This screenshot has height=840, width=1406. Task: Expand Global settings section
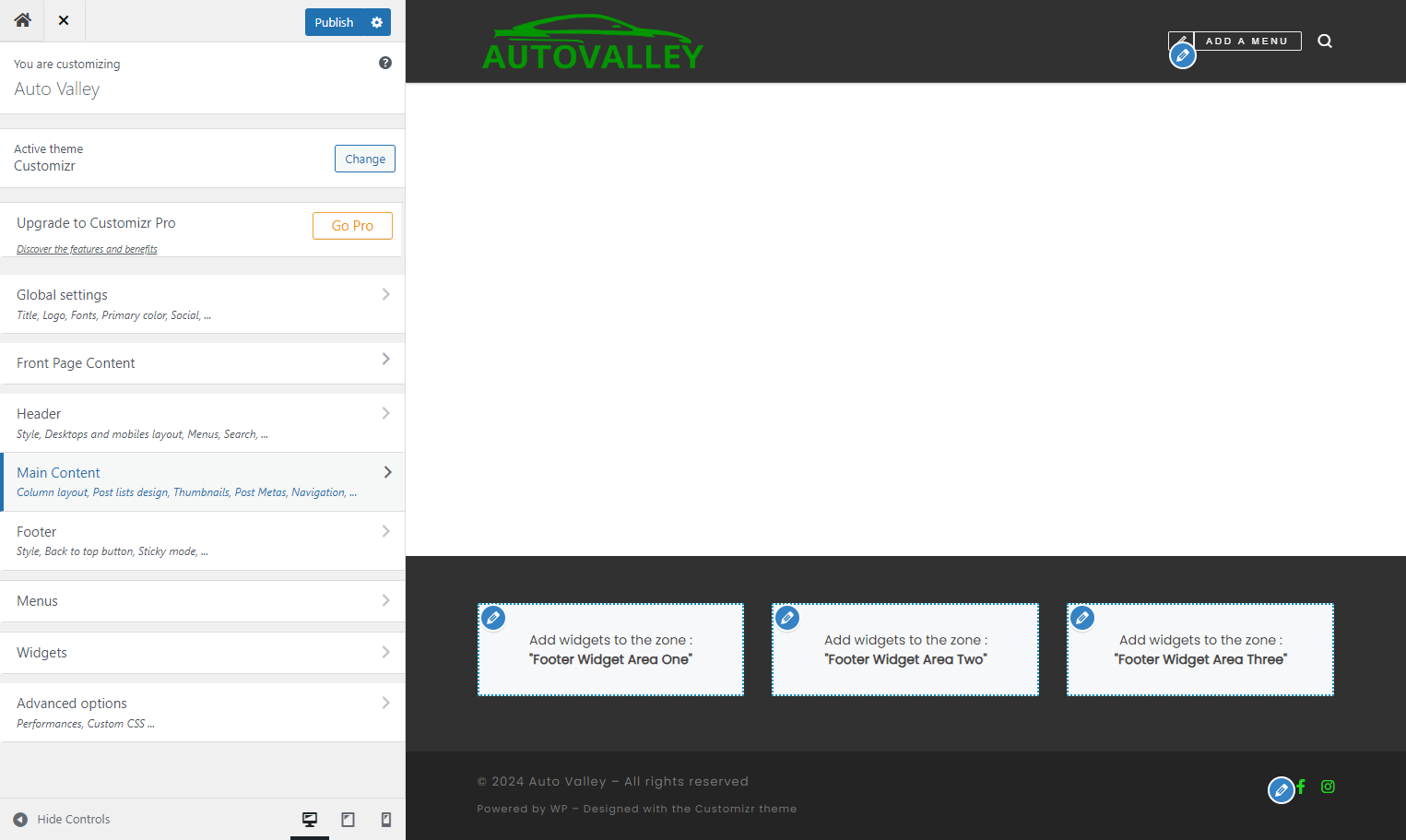pyautogui.click(x=203, y=304)
